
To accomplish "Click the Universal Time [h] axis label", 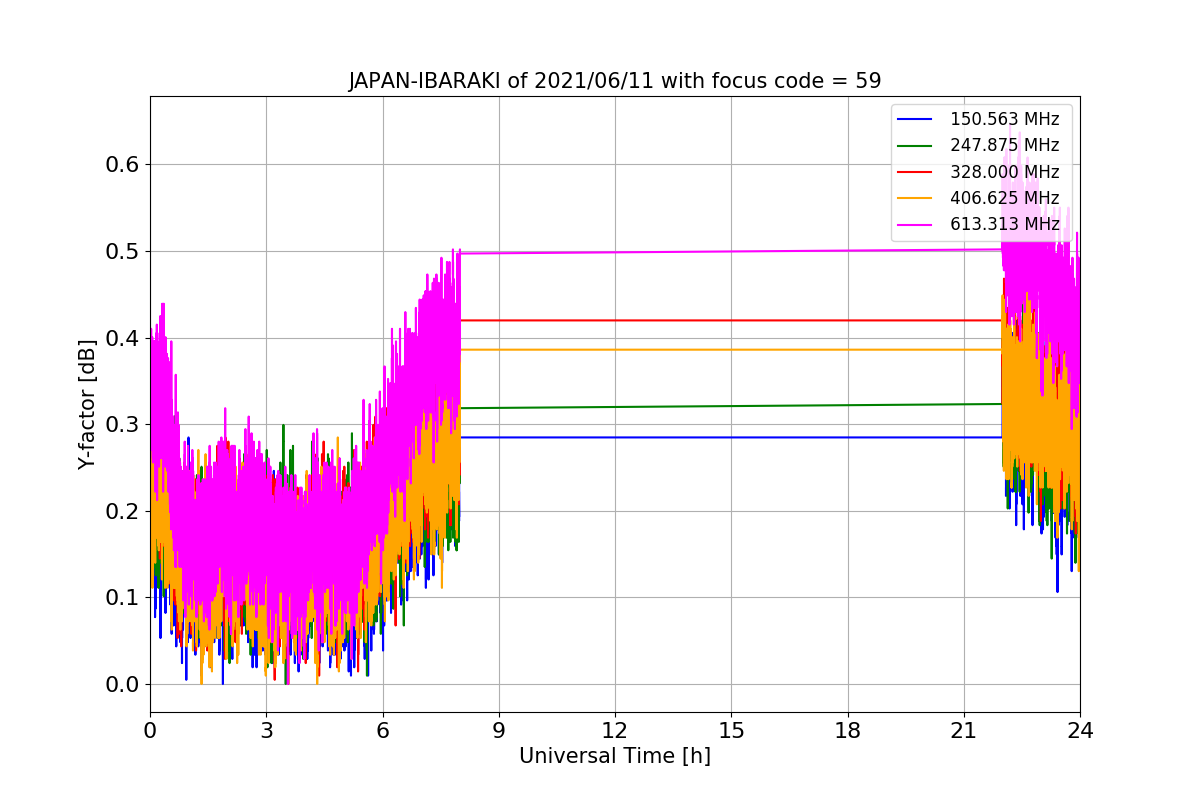I will point(615,756).
